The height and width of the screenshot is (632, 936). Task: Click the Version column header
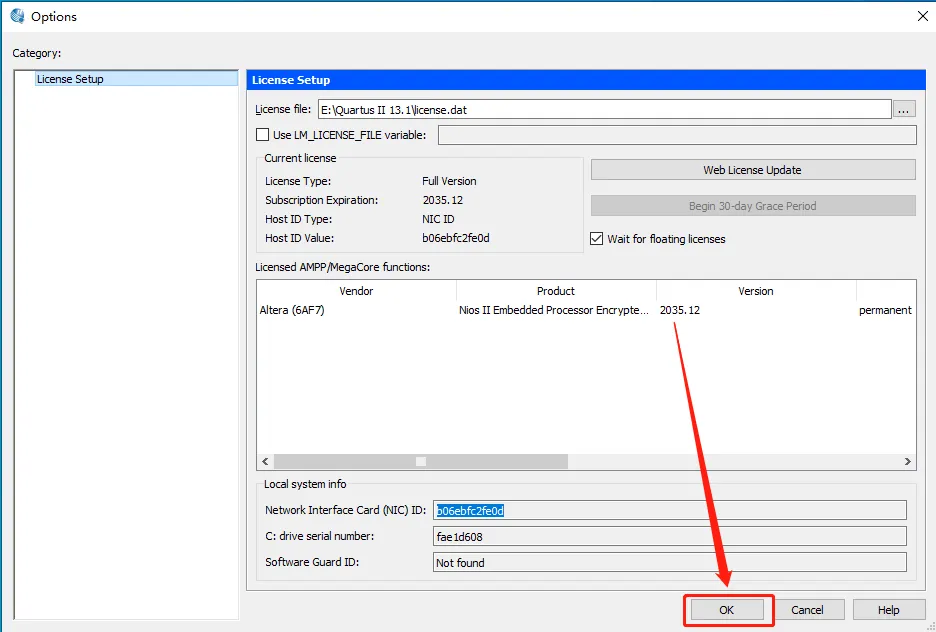756,291
